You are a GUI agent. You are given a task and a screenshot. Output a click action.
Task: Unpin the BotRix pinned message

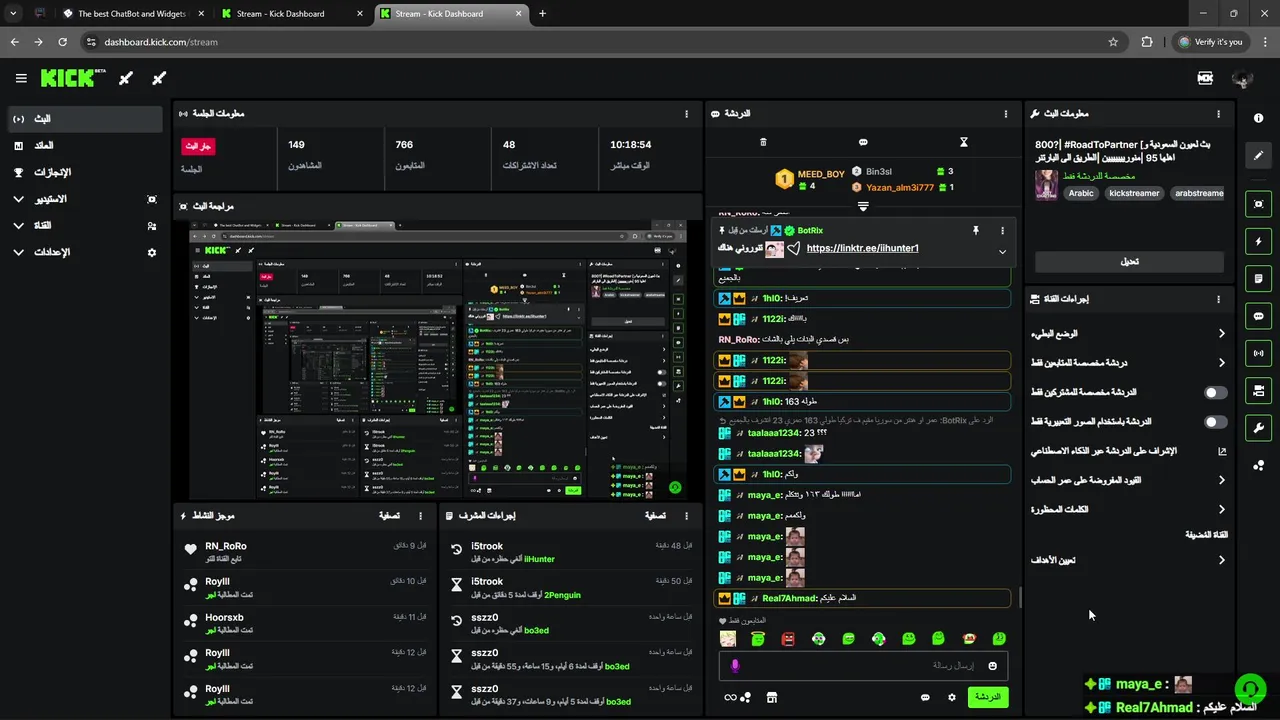pyautogui.click(x=976, y=230)
